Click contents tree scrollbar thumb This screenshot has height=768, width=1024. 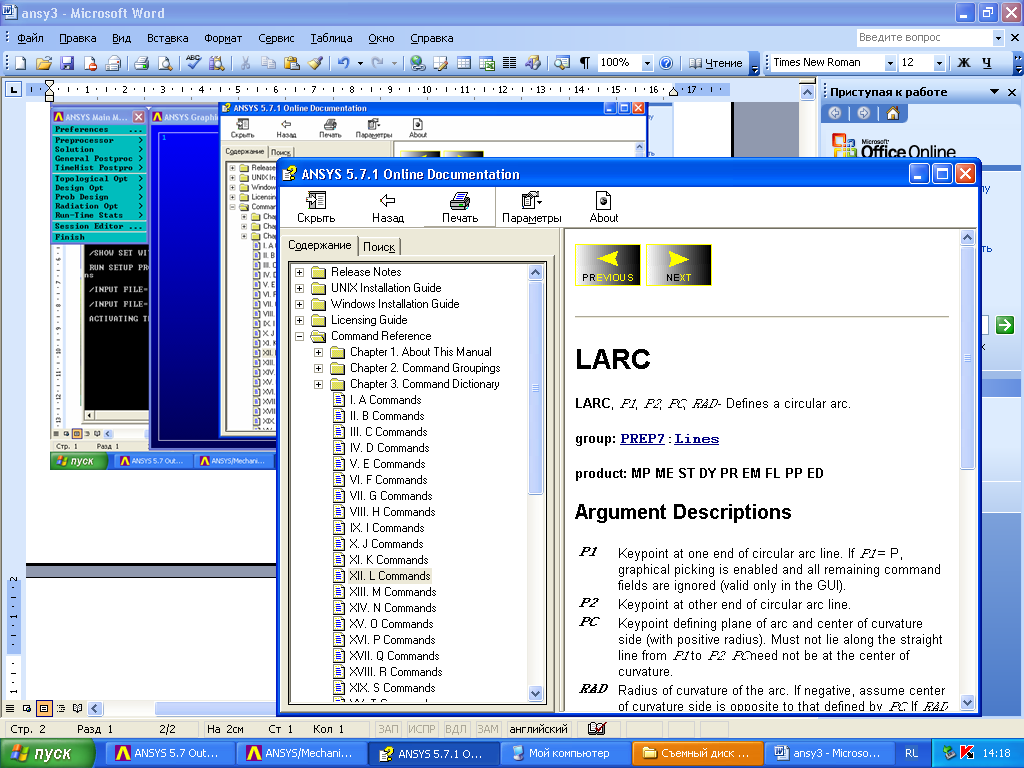tap(536, 387)
